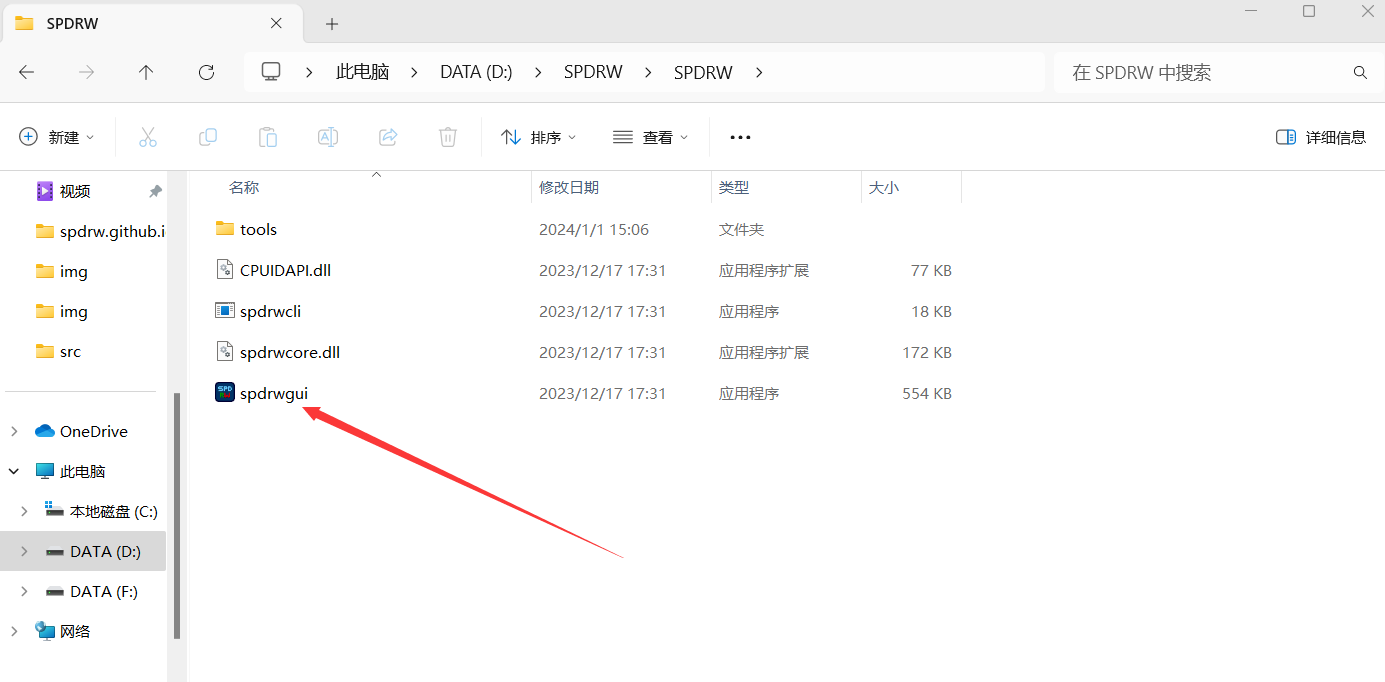This screenshot has height=682, width=1385.
Task: Expand the 网络 tree node
Action: [x=14, y=631]
